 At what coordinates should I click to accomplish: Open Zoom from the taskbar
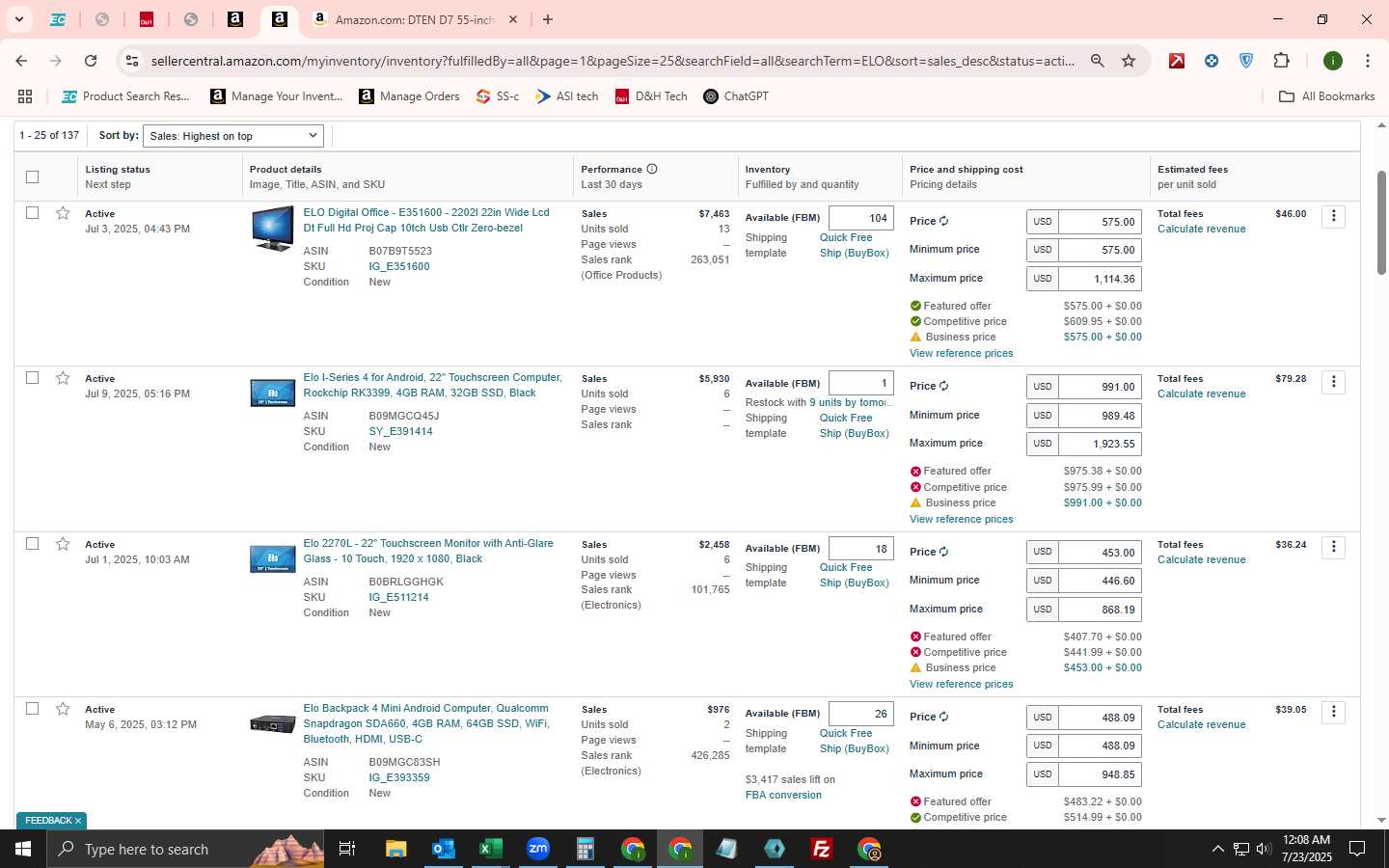pos(537,849)
